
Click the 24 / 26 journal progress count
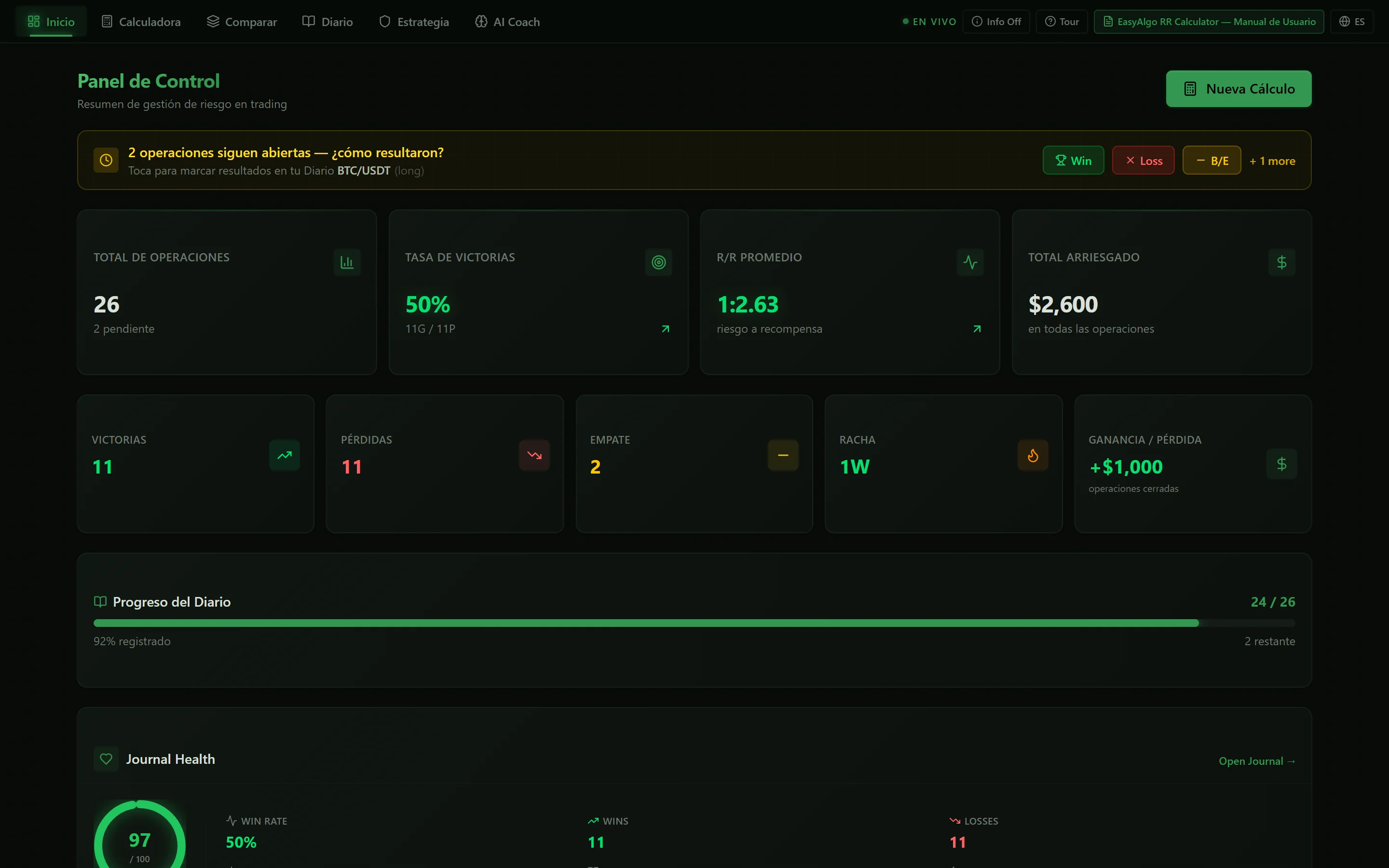[x=1273, y=602]
